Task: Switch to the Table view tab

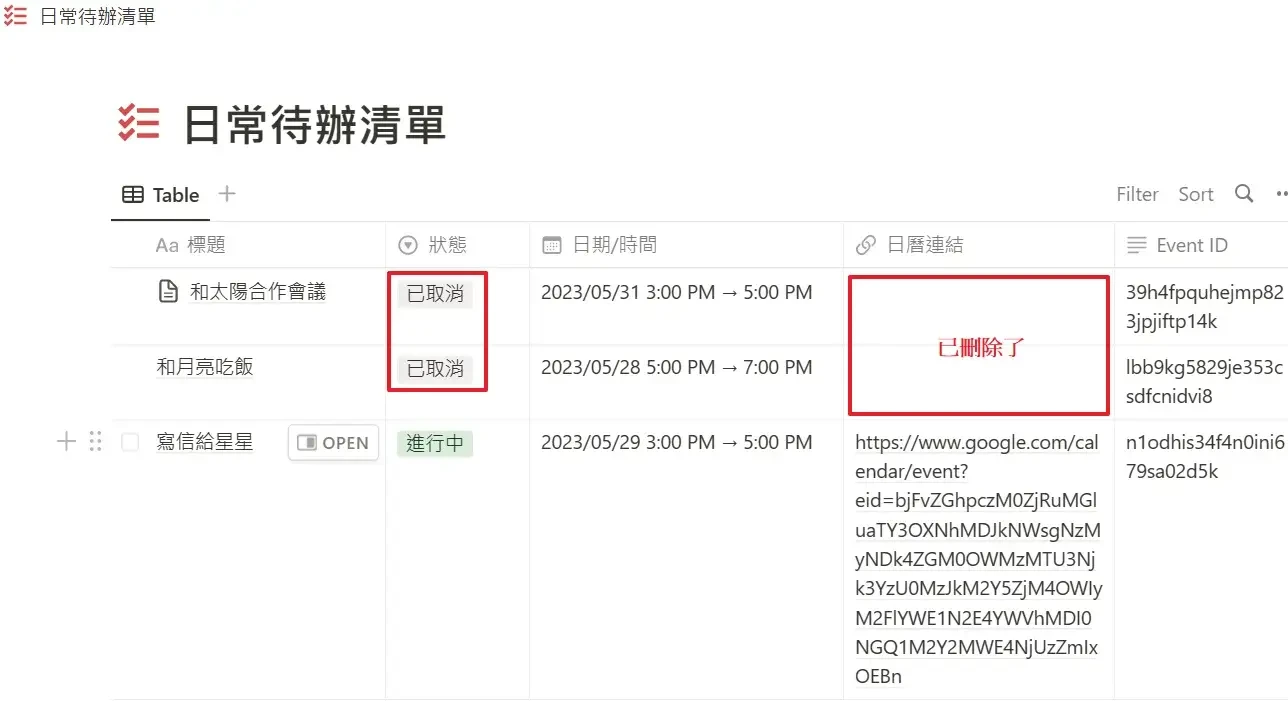Action: 160,195
